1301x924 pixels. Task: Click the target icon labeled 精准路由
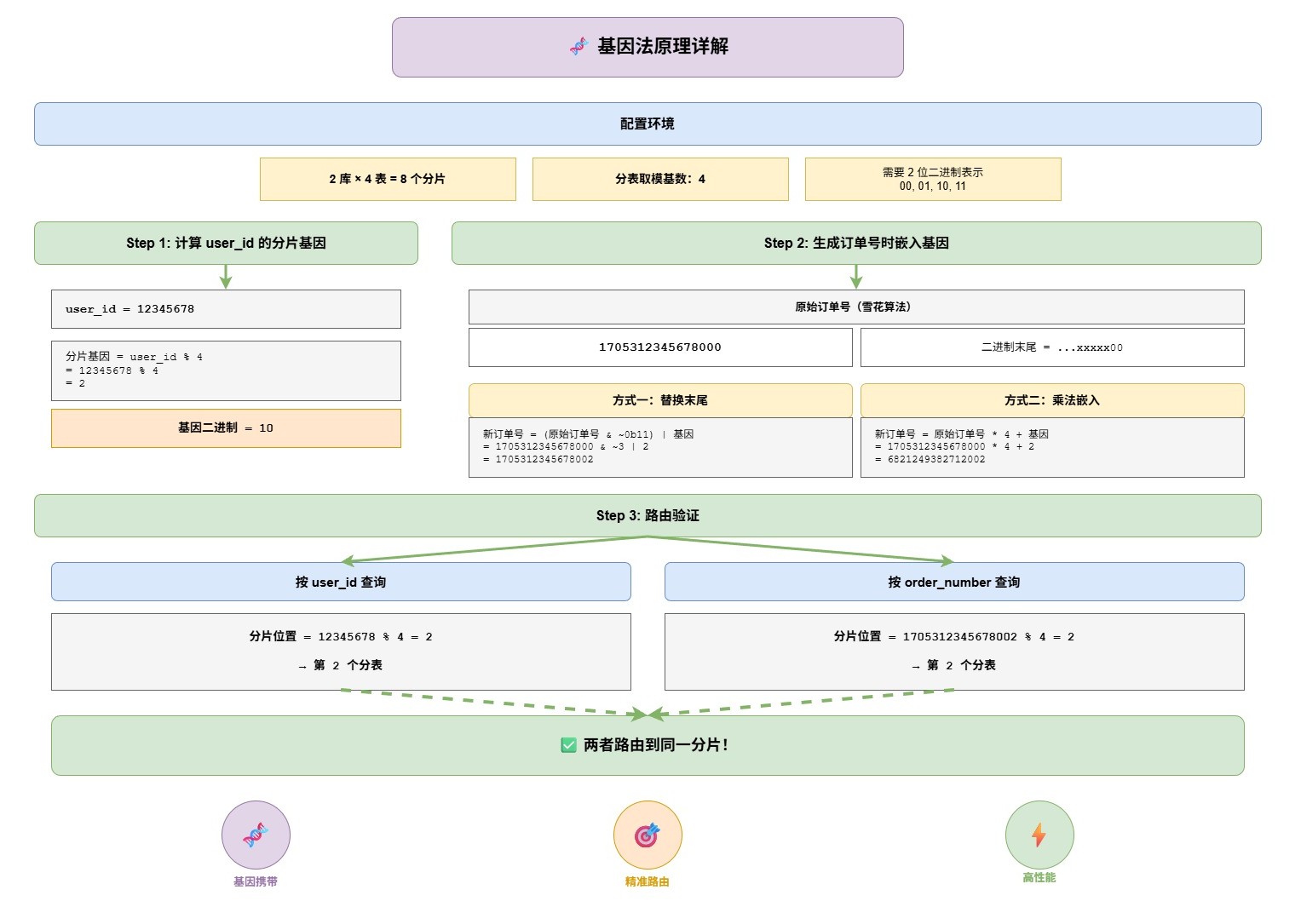648,835
